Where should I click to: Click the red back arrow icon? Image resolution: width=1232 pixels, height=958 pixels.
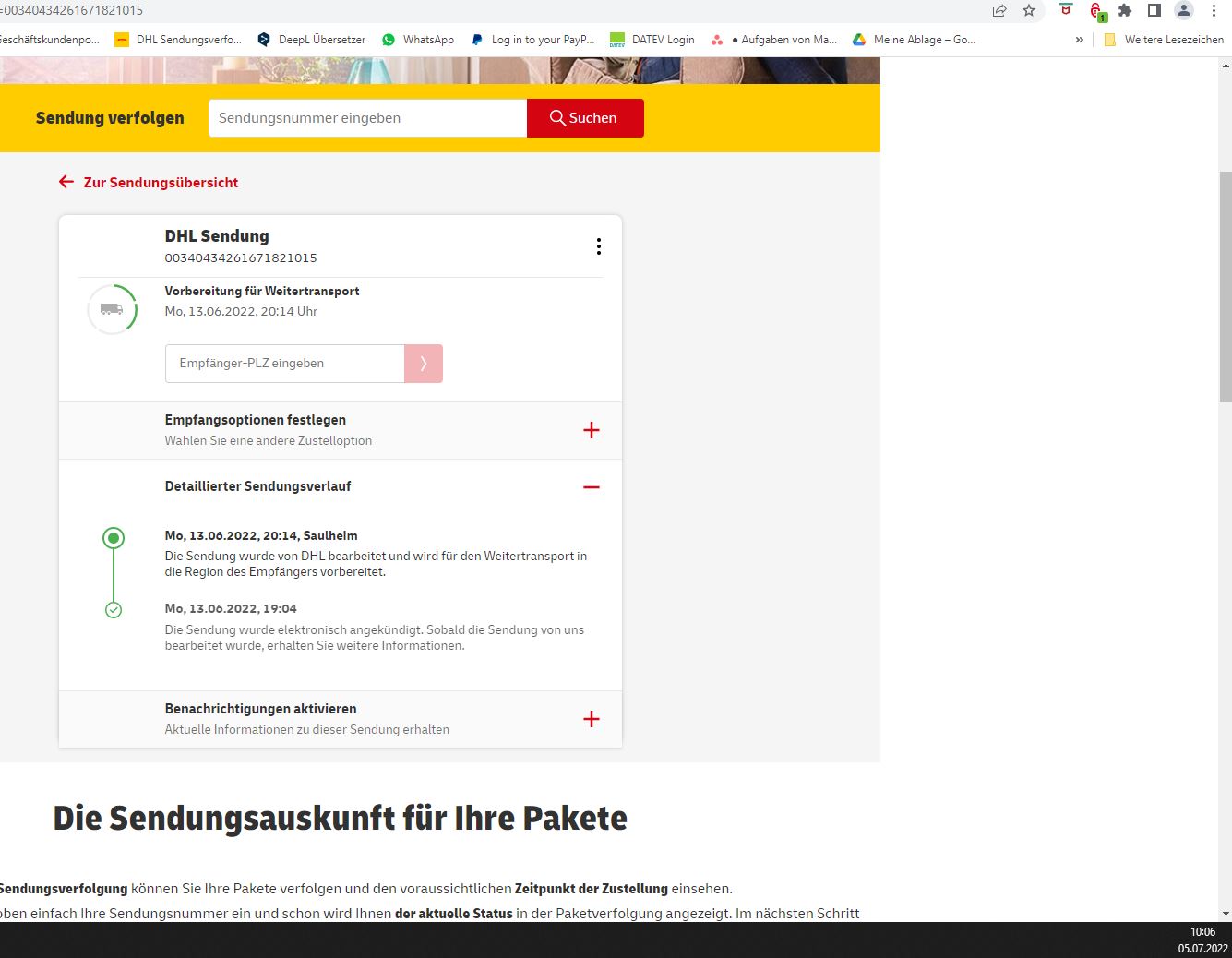(66, 182)
